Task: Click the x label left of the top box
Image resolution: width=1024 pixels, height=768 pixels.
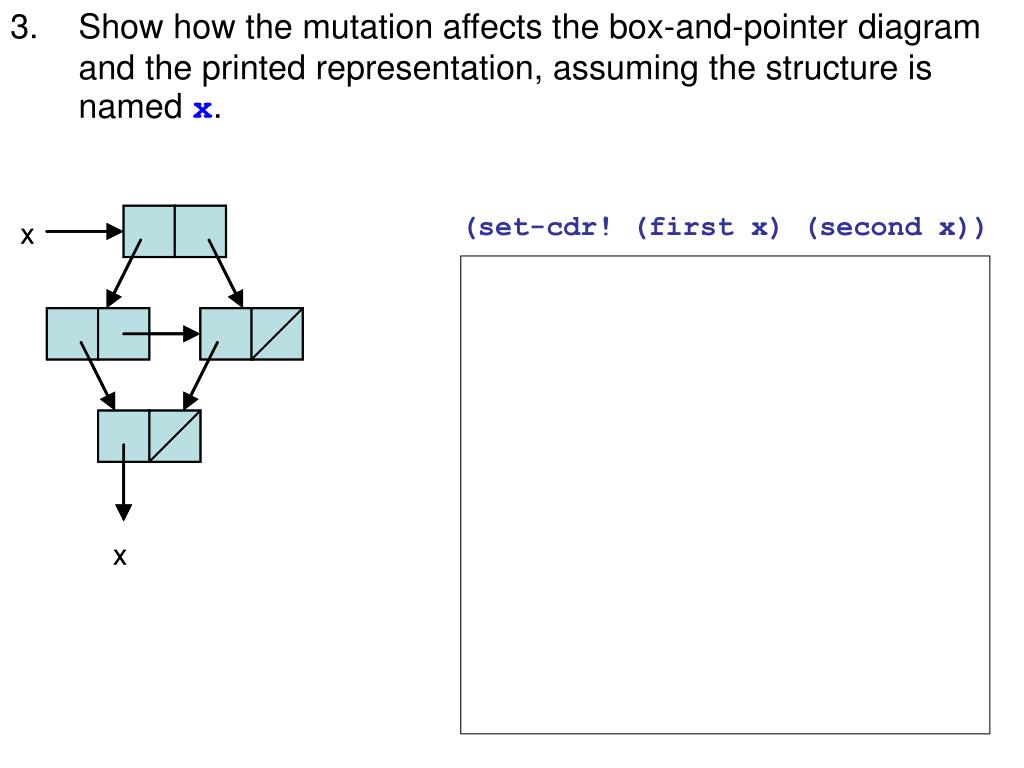Action: pos(27,235)
